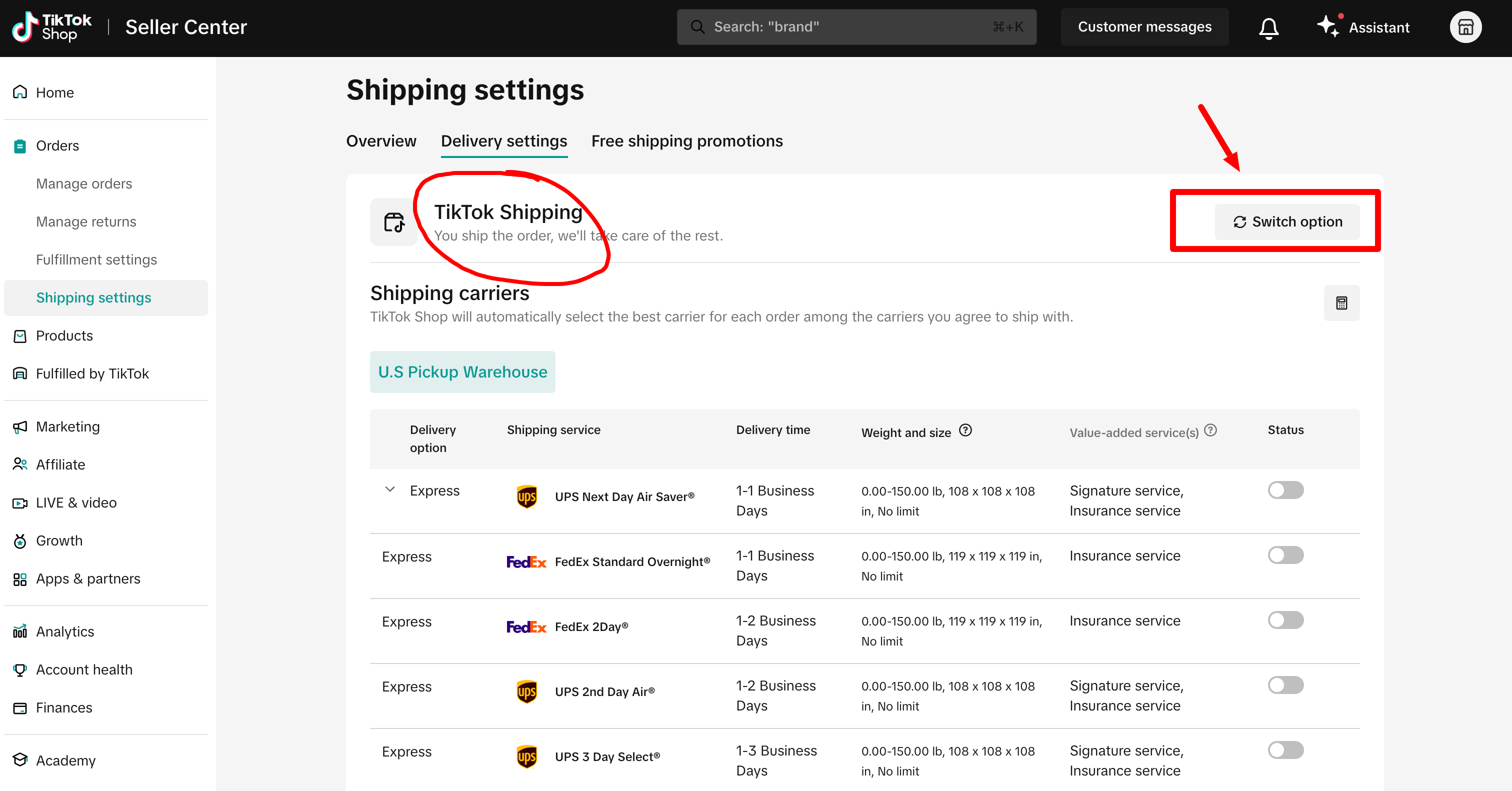Click the UPS 3 Day Select service name
The width and height of the screenshot is (1512, 791).
(x=607, y=757)
